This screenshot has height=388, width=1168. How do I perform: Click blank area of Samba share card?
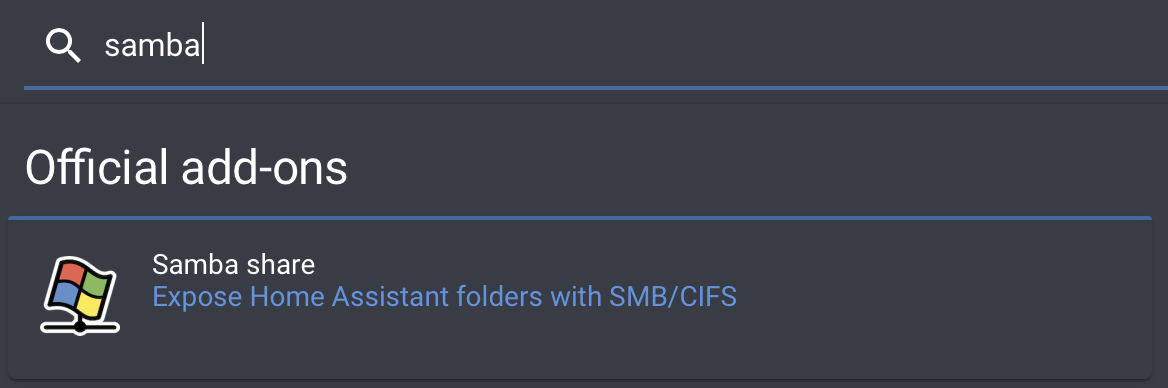click(x=931, y=298)
